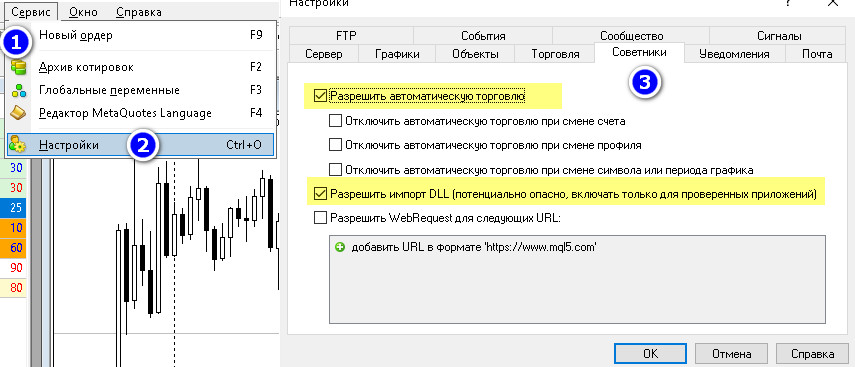
Task: Check disable auto trading on account change
Action: (x=335, y=121)
